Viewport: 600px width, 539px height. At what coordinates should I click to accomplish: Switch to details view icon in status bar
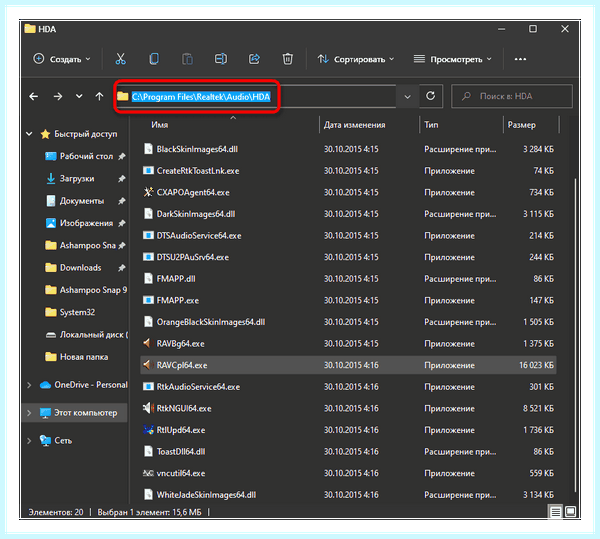tap(555, 512)
